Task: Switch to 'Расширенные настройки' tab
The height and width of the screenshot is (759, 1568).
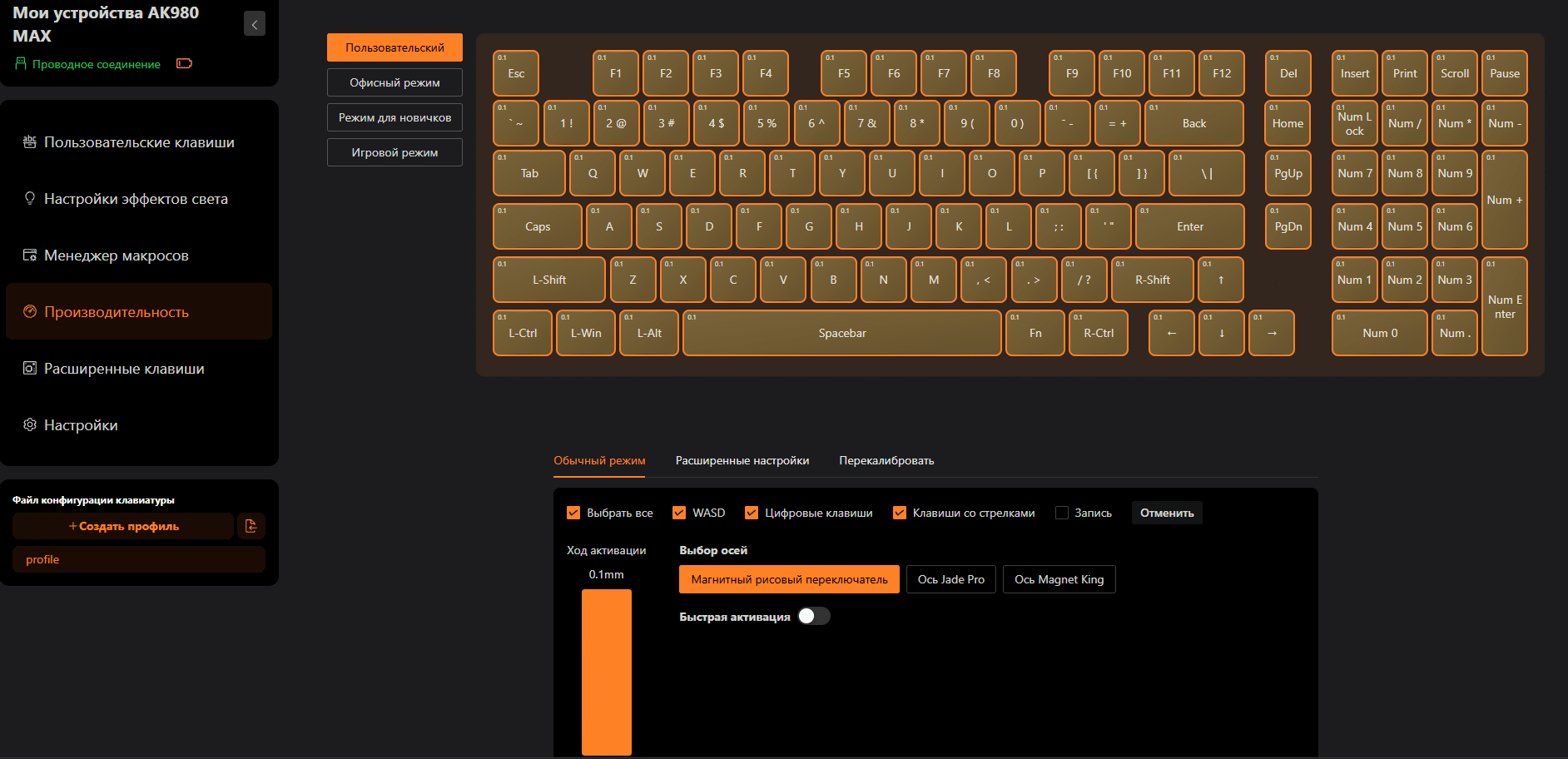Action: coord(742,461)
